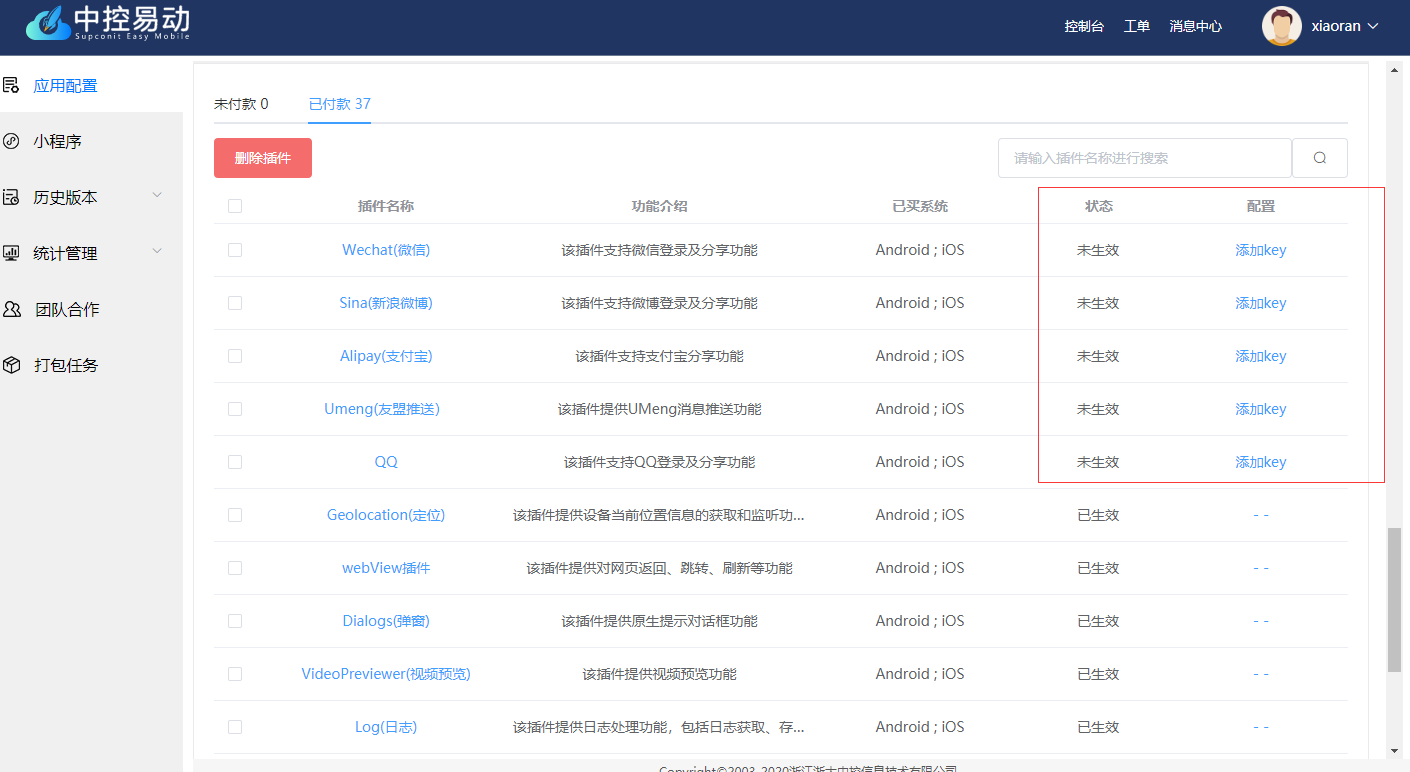This screenshot has width=1410, height=772.
Task: Check the Alipay(支付宝) row checkbox
Action: click(235, 356)
